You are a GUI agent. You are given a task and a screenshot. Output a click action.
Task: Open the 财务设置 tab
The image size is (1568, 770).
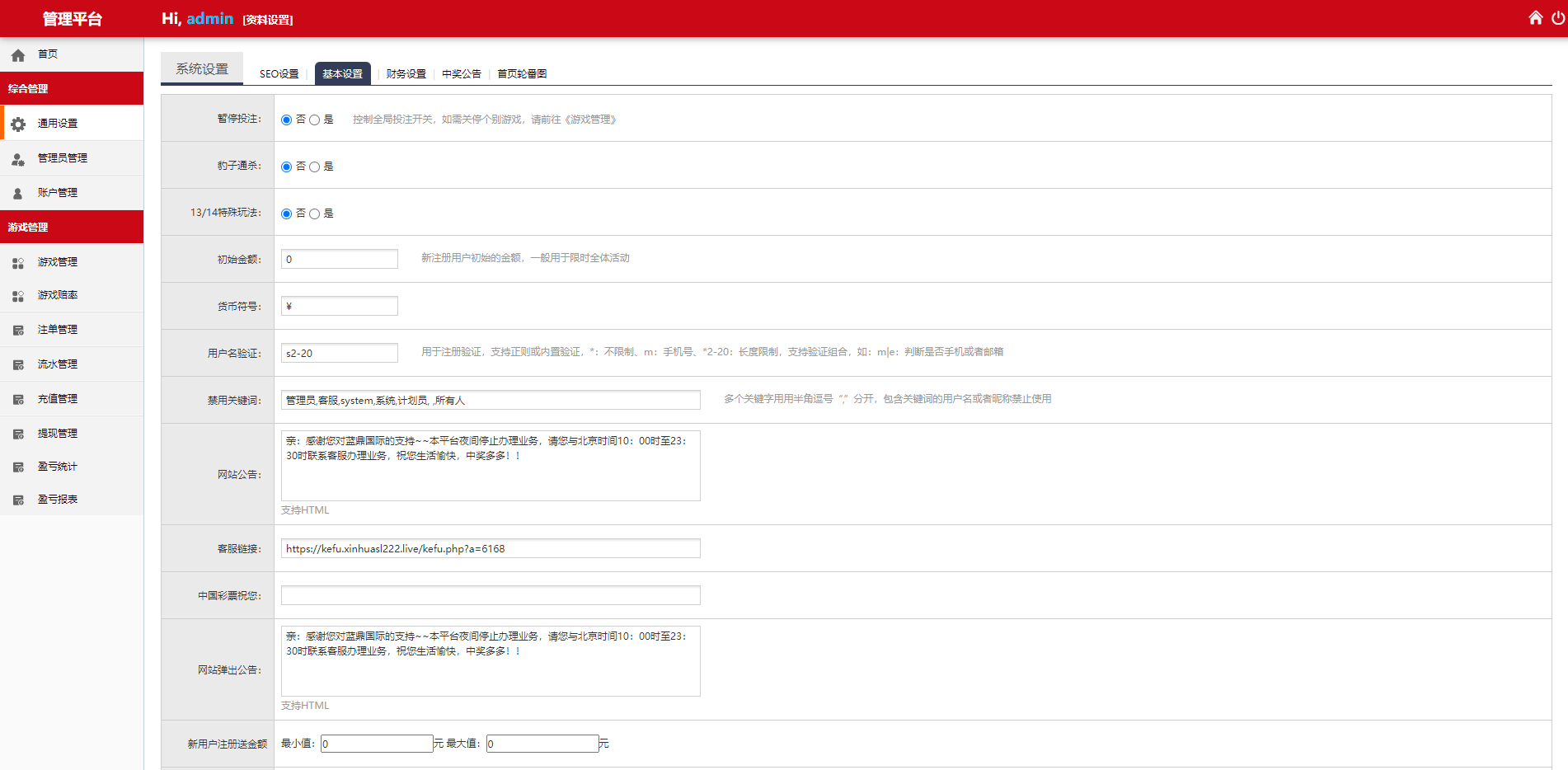coord(406,74)
